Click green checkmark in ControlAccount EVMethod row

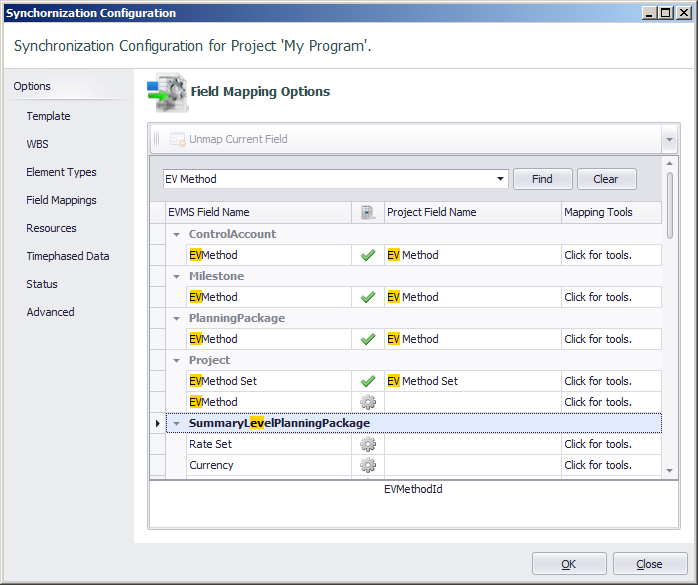368,255
